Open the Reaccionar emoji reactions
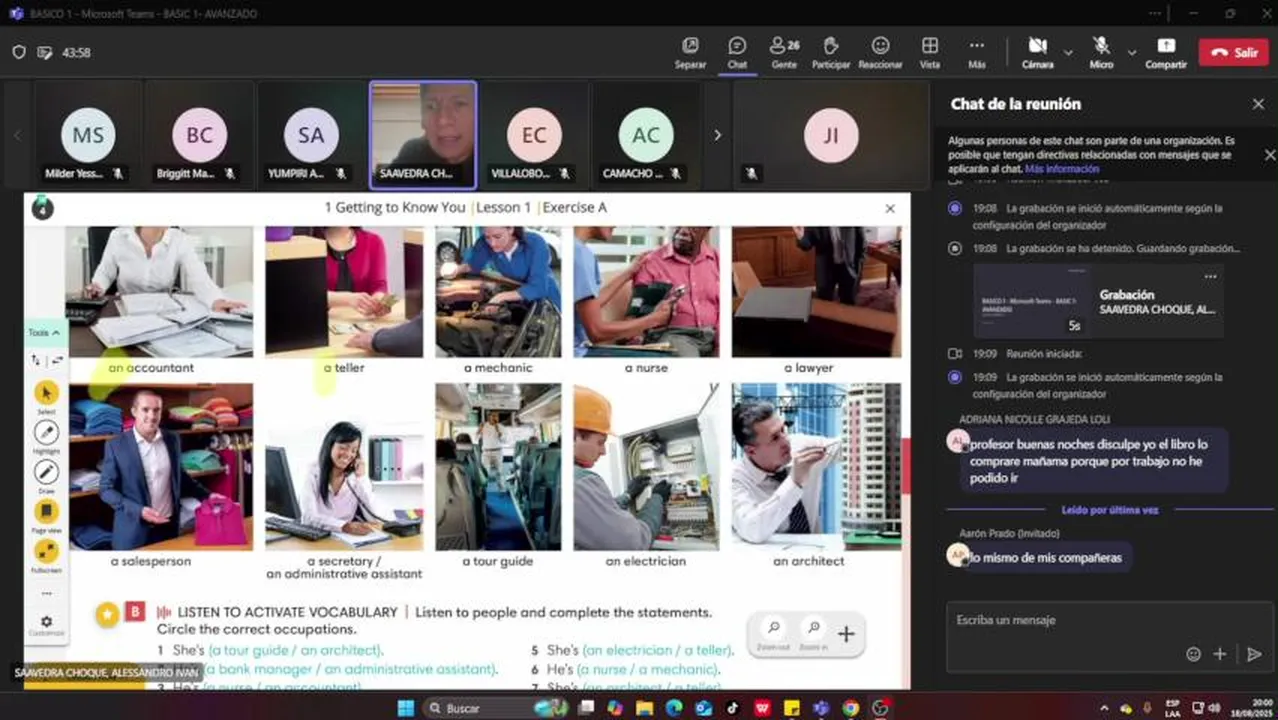Viewport: 1278px width, 720px height. (x=880, y=52)
